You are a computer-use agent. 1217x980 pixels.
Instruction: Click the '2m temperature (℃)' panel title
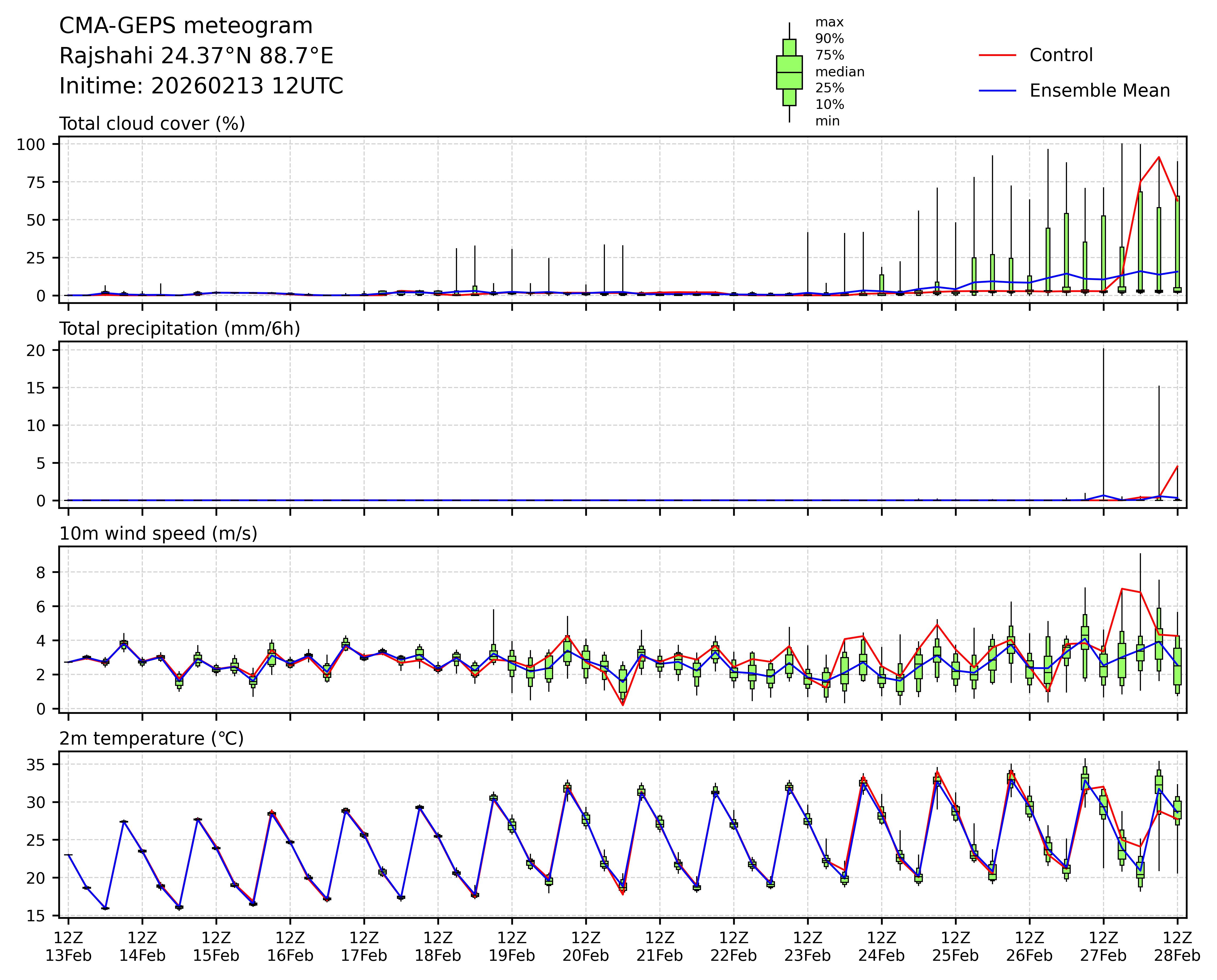(151, 738)
